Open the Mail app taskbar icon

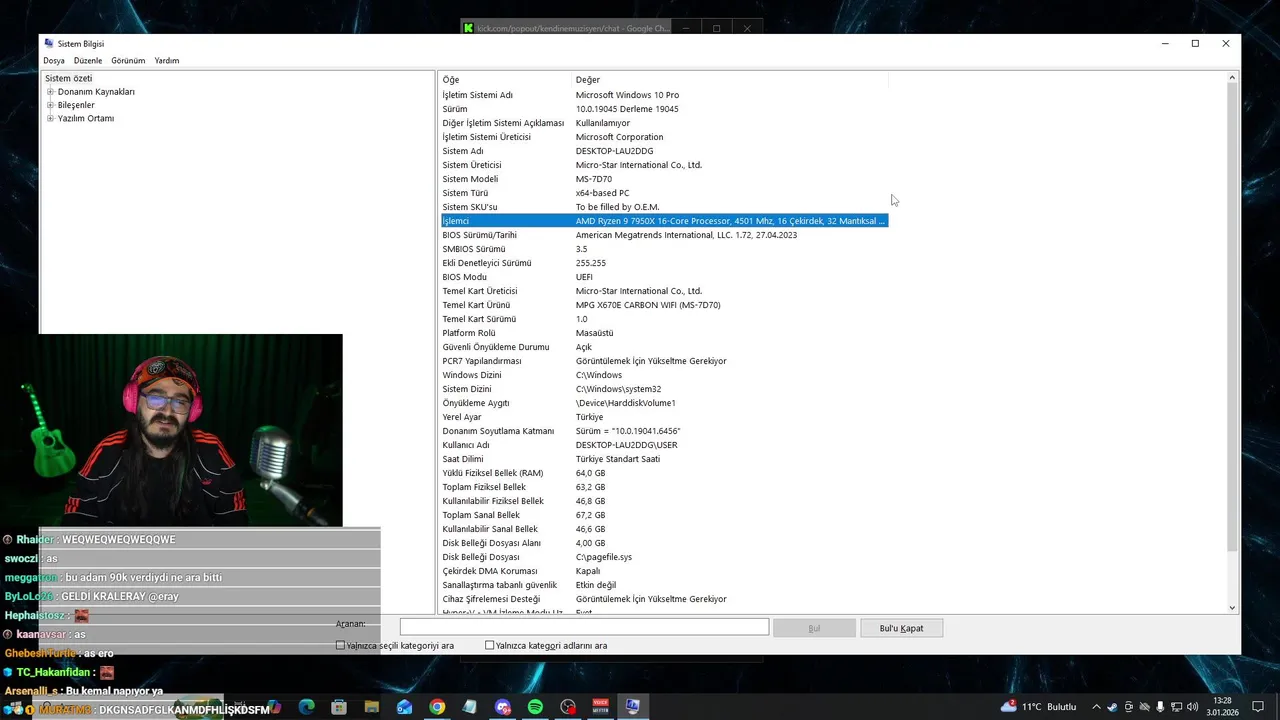tap(404, 707)
